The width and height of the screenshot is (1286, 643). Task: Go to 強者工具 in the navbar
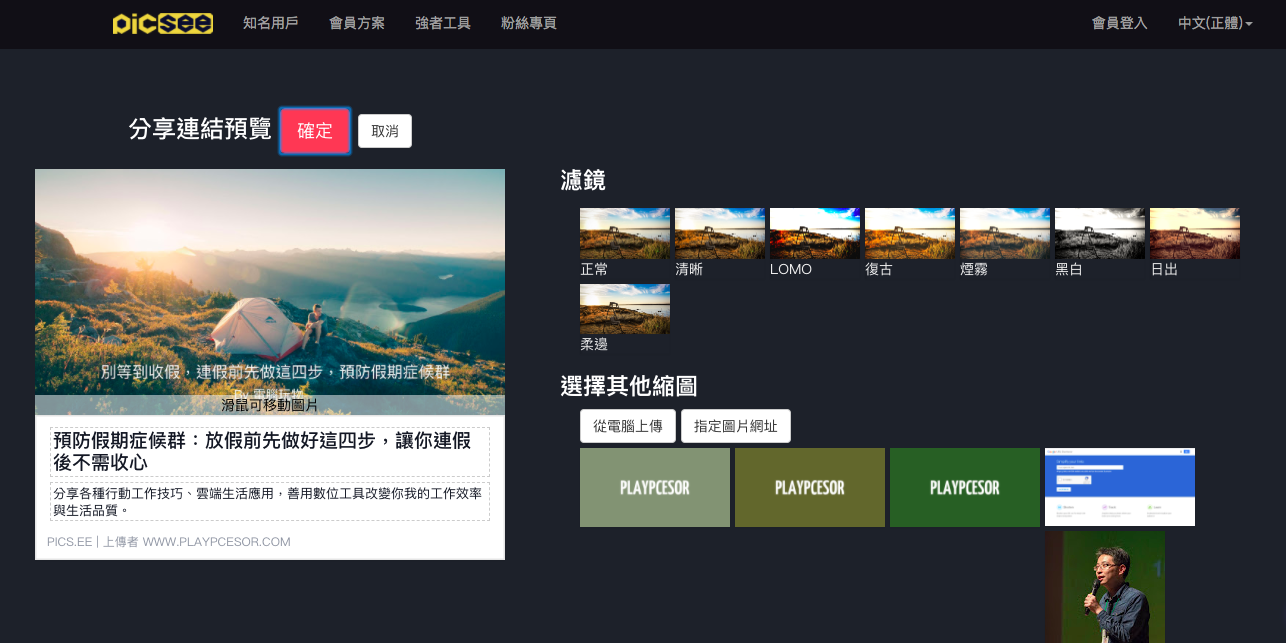point(442,23)
